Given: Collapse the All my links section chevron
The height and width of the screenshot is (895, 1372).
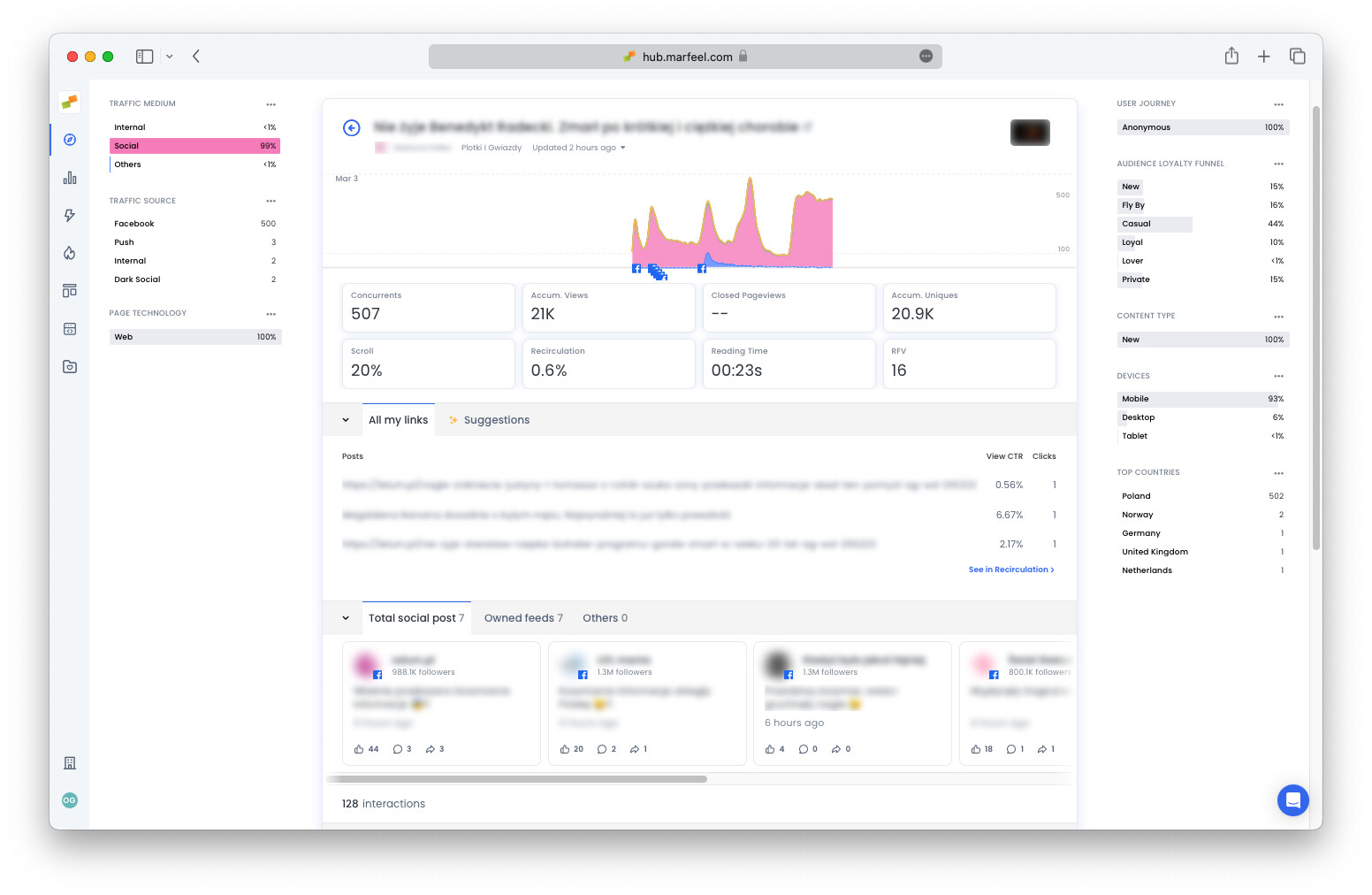Looking at the screenshot, I should pyautogui.click(x=346, y=420).
